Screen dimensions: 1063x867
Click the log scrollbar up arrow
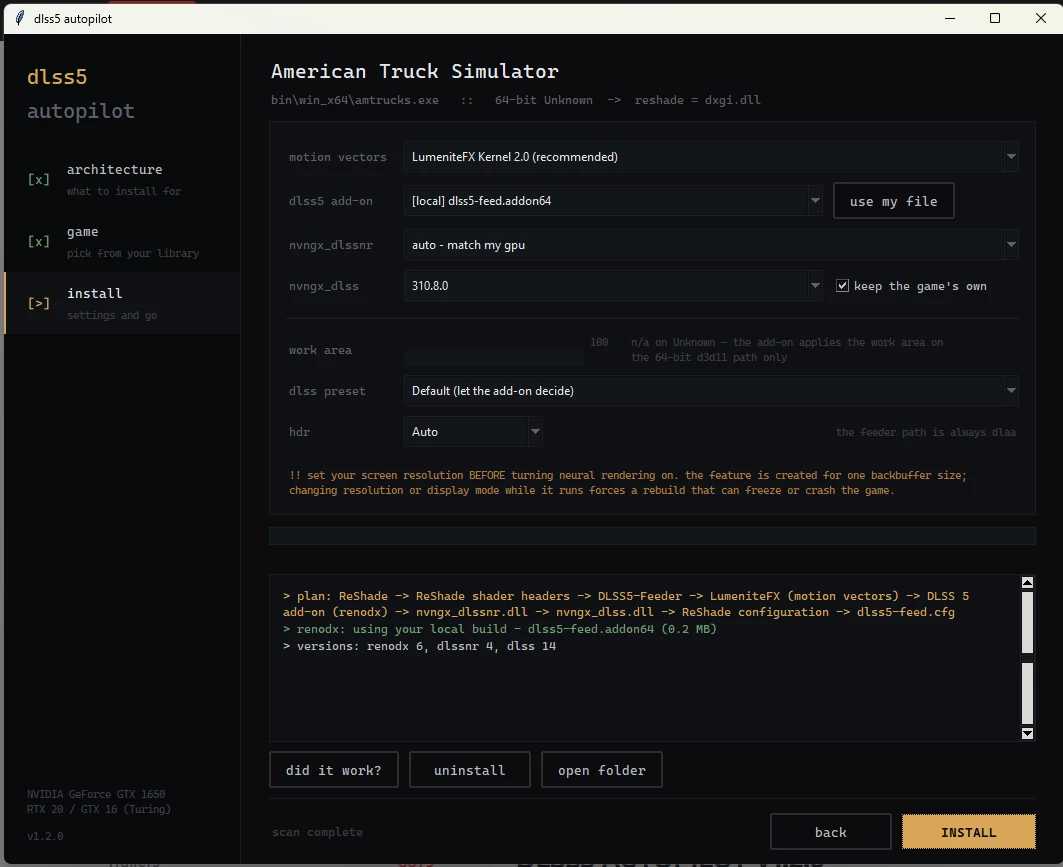pos(1027,582)
